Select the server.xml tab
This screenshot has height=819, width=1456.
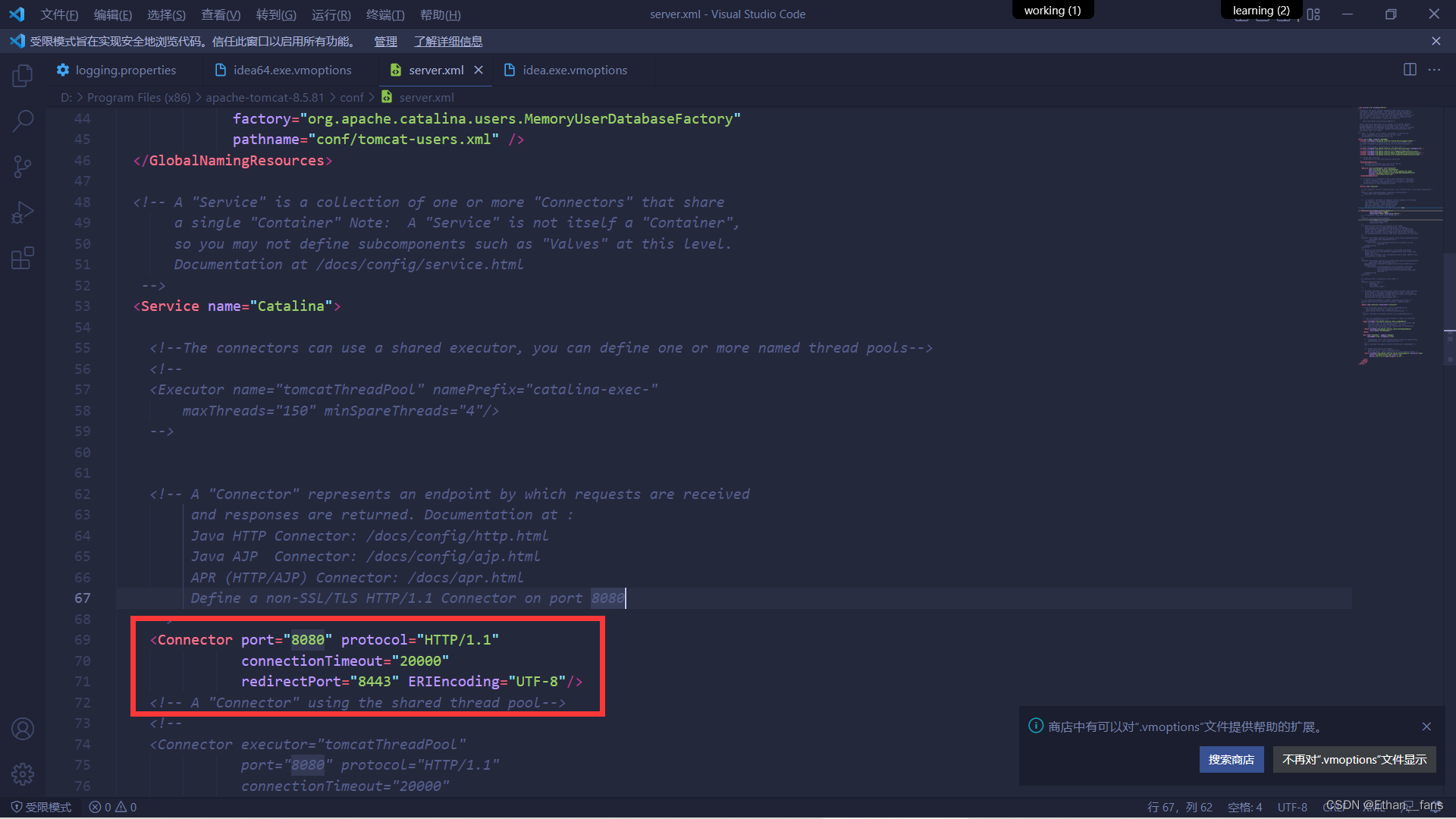(436, 70)
